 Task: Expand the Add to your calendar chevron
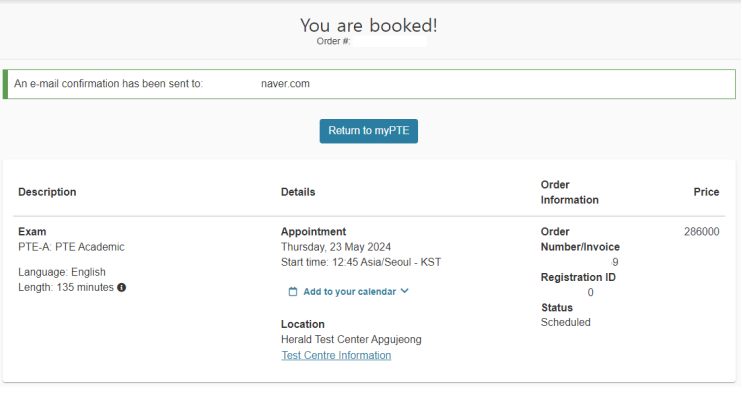405,291
